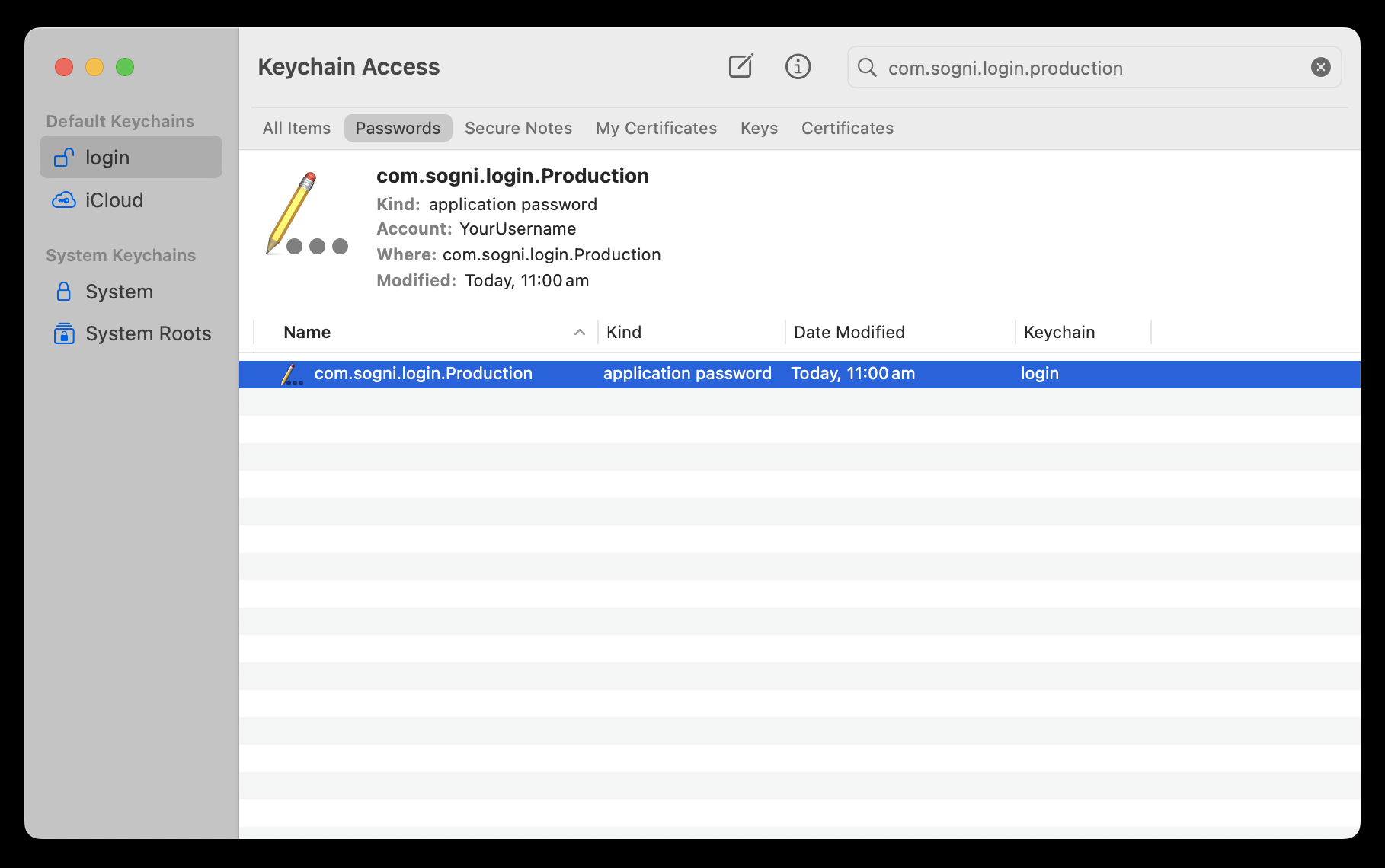The width and height of the screenshot is (1385, 868).
Task: Switch to the Certificates tab
Action: click(x=847, y=128)
